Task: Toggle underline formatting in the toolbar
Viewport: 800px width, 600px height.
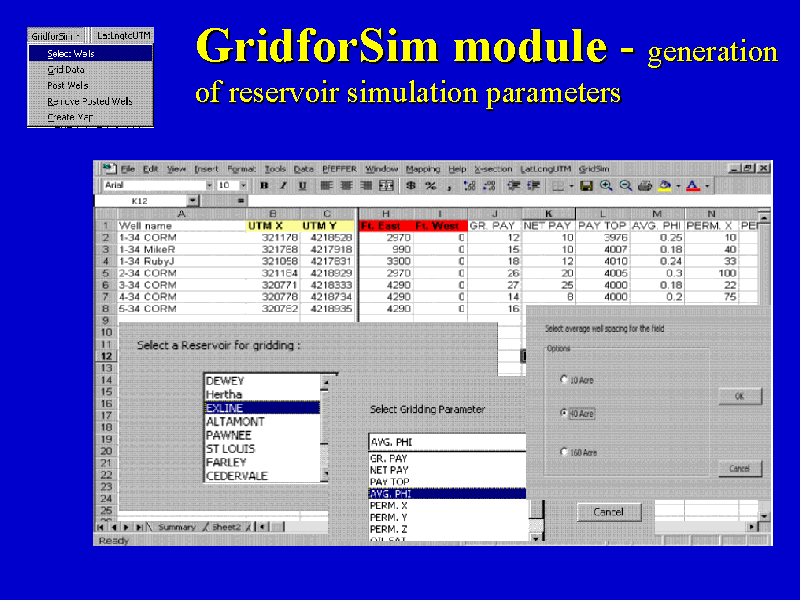Action: 303,186
